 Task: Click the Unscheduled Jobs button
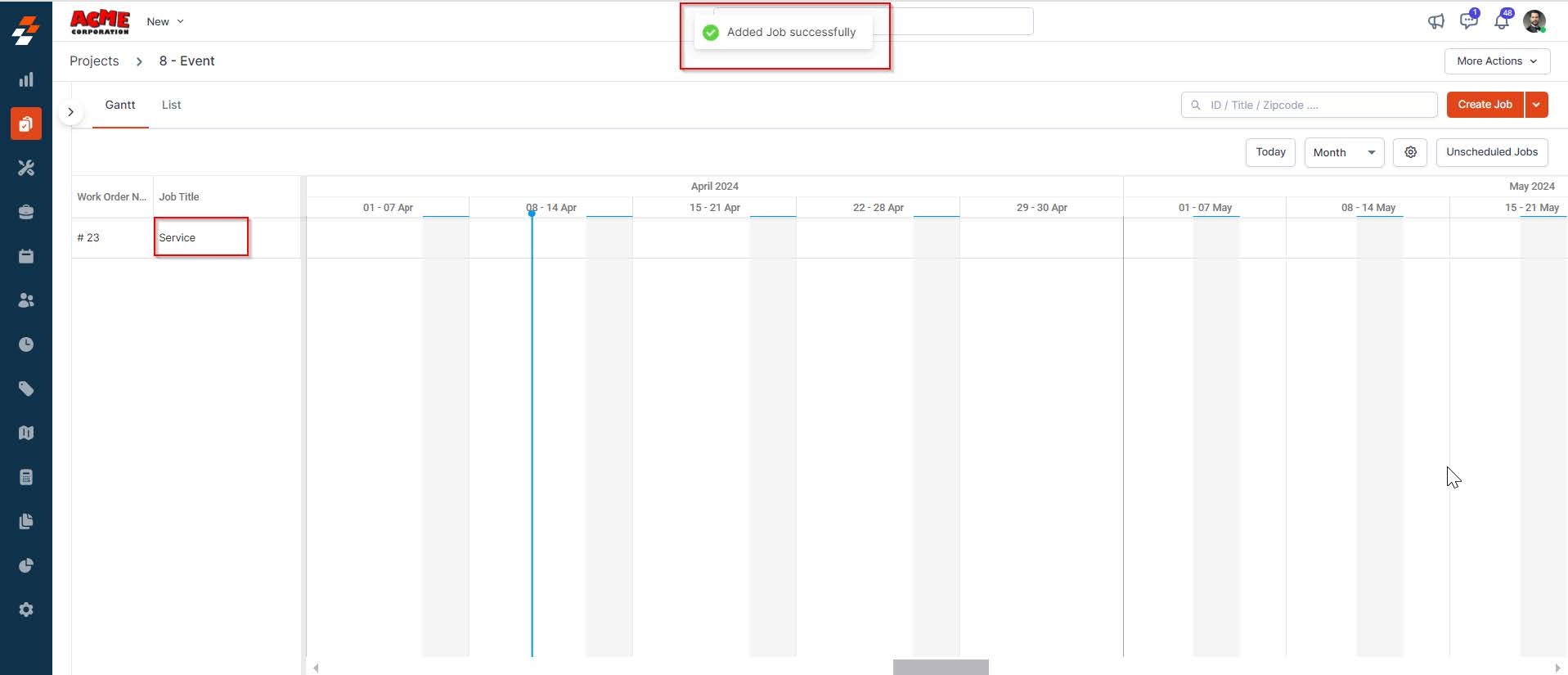1492,152
